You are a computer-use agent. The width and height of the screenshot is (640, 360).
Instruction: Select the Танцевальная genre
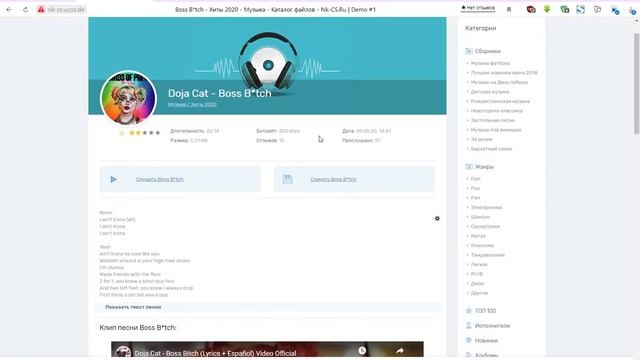(488, 255)
